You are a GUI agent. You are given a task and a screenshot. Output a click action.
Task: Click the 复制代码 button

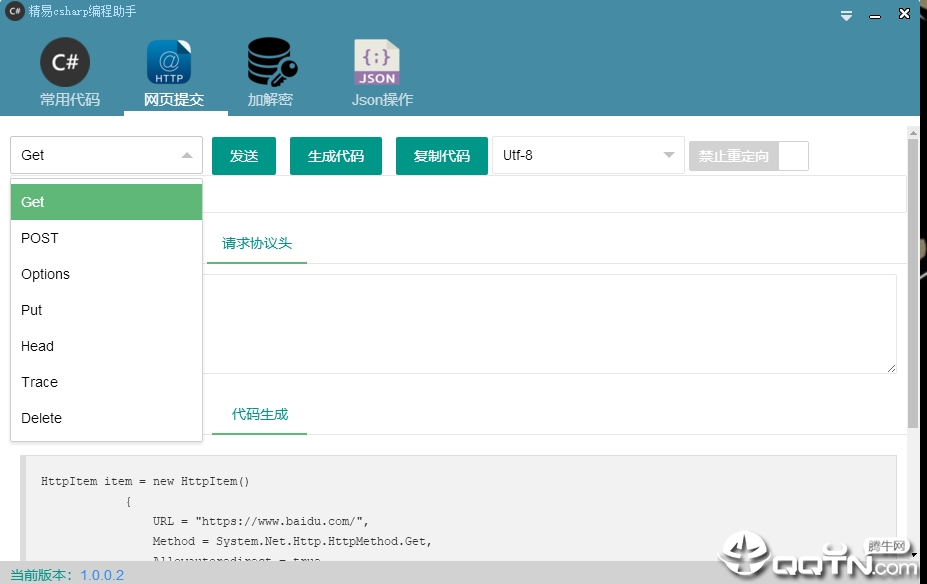[x=442, y=156]
